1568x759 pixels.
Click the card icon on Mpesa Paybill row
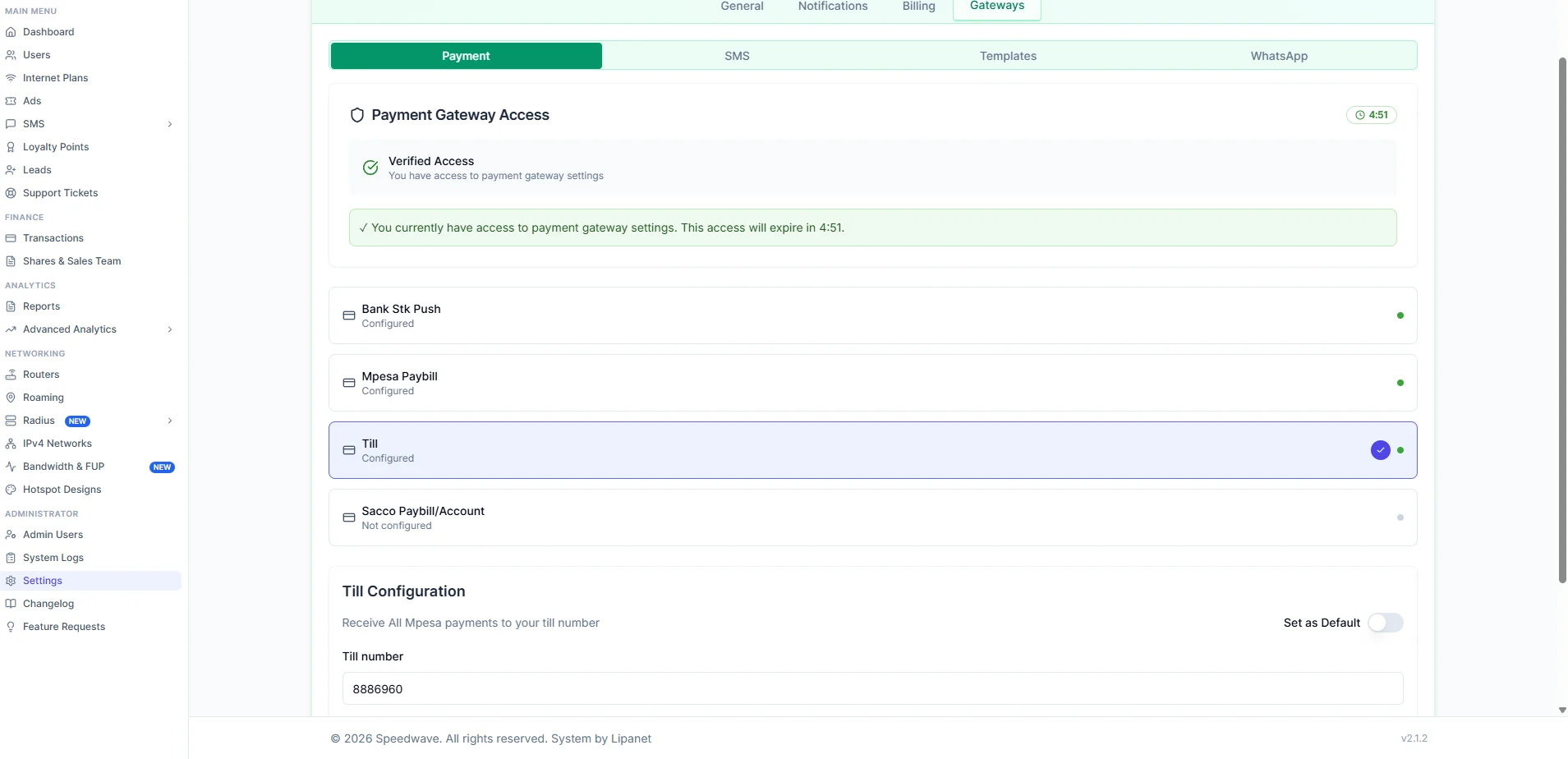tap(349, 383)
